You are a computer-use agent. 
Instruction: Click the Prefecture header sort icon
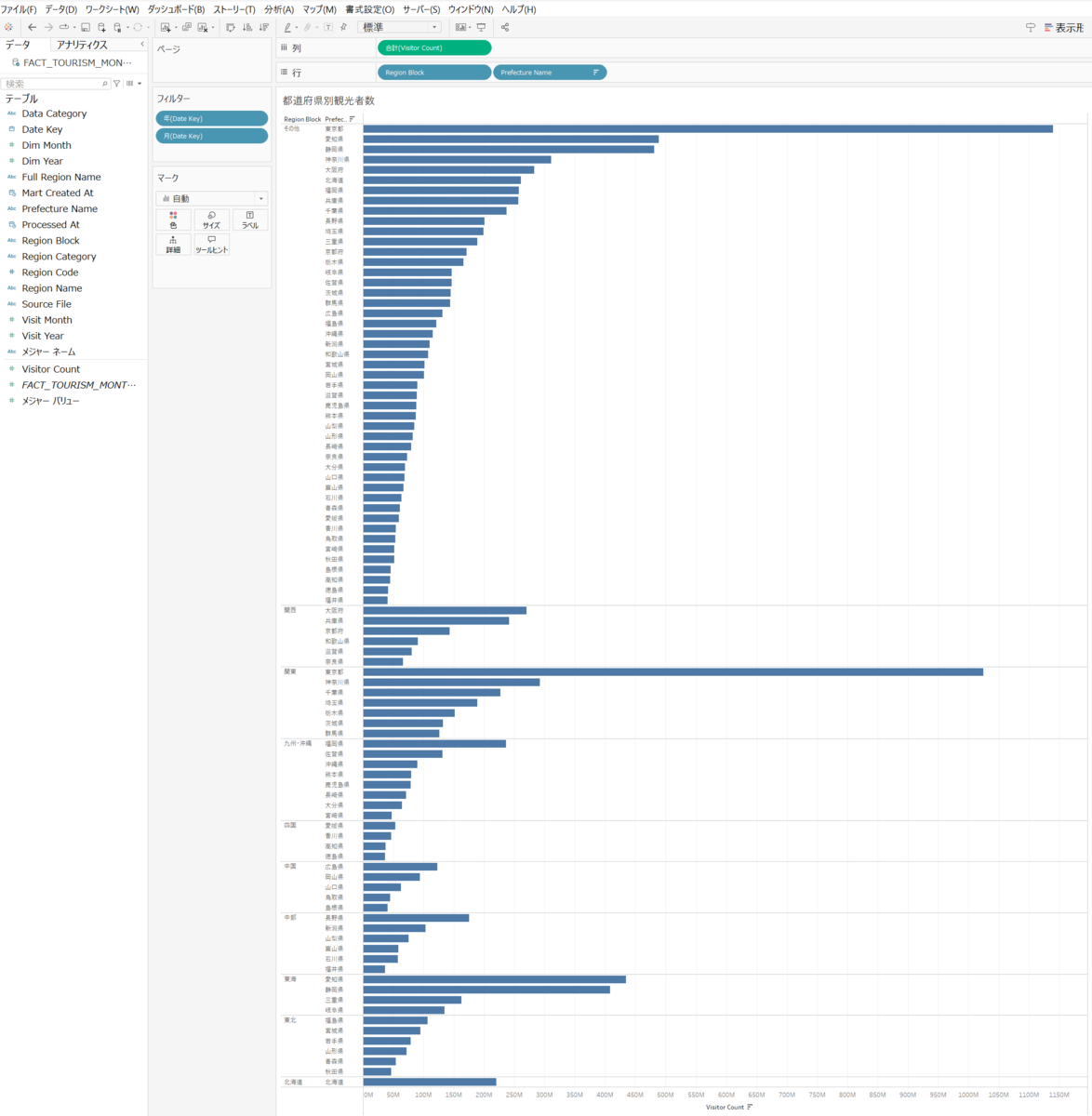click(352, 119)
